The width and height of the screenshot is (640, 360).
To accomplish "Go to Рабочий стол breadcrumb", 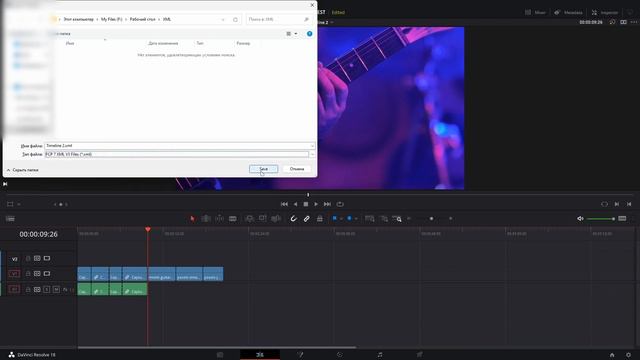I will [142, 19].
